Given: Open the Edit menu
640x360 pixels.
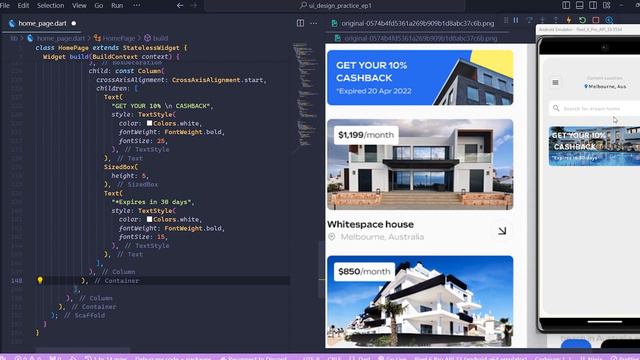Looking at the screenshot, I should 23,5.
